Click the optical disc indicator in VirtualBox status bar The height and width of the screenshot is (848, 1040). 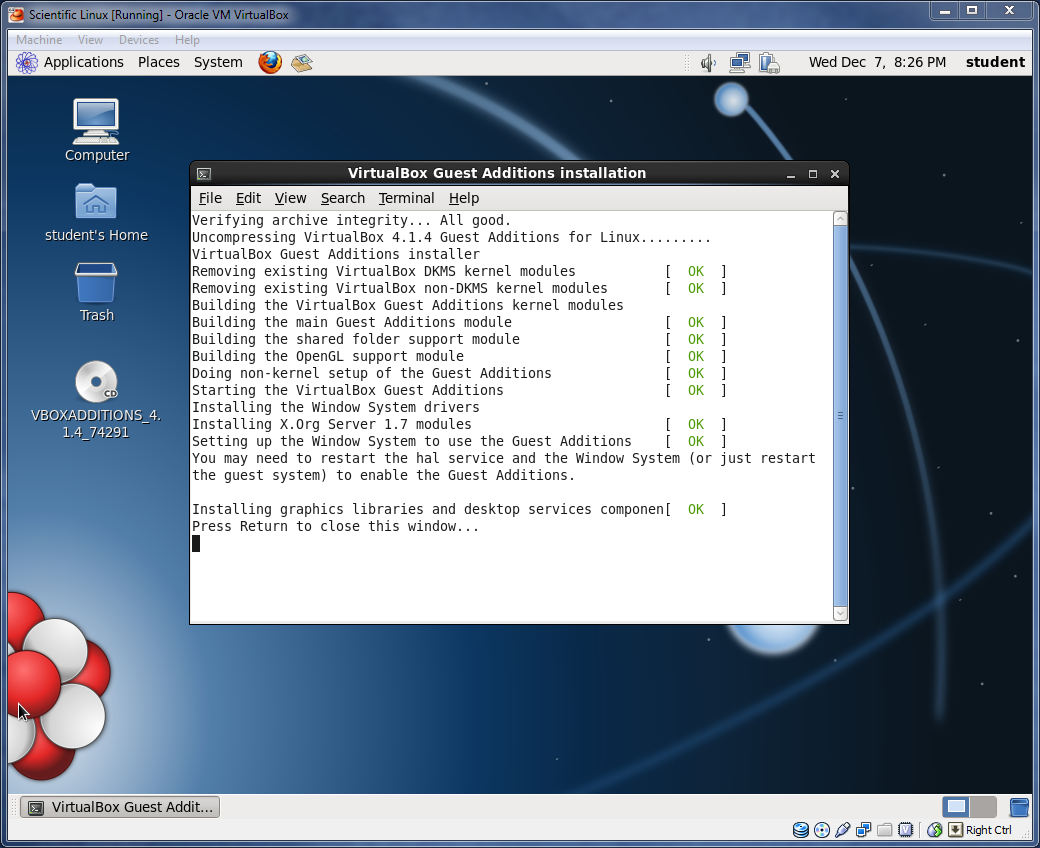[822, 829]
